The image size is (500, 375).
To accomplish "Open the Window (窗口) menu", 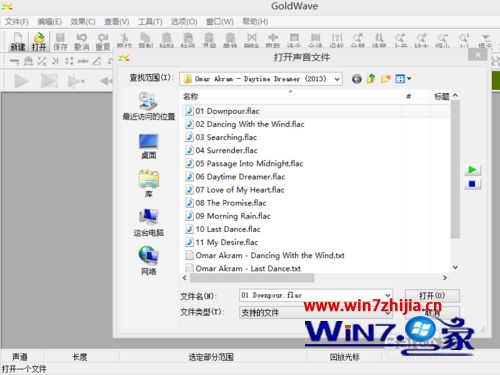I will (x=219, y=22).
